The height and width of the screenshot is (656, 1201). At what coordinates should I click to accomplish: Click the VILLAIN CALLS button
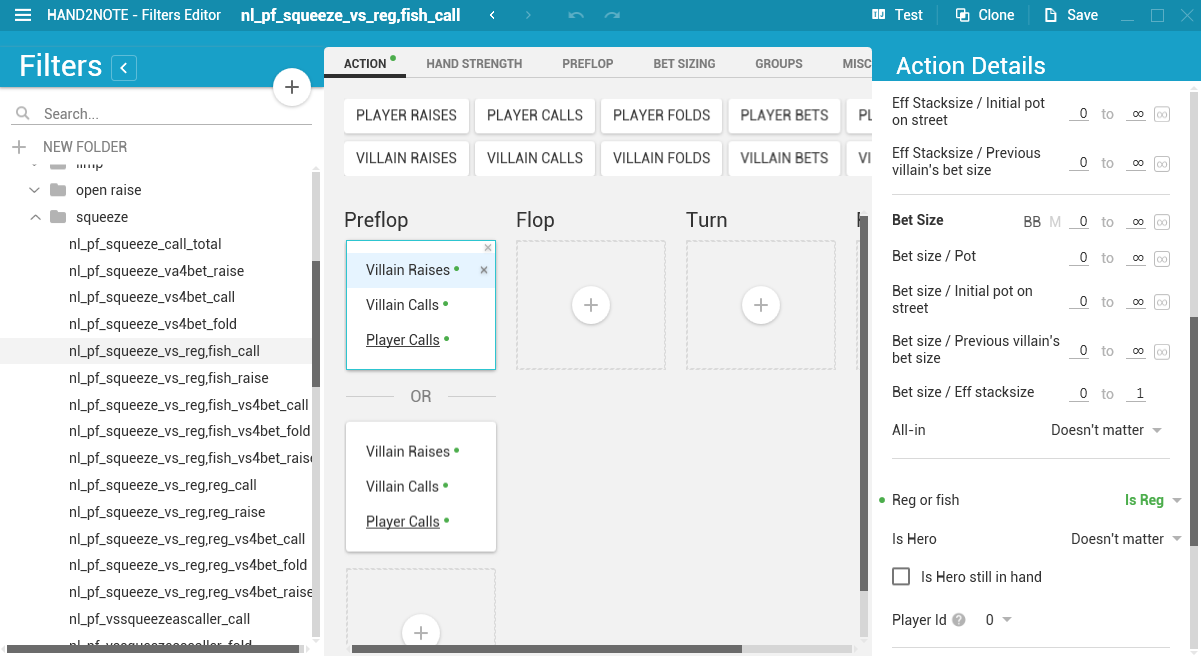click(x=535, y=158)
